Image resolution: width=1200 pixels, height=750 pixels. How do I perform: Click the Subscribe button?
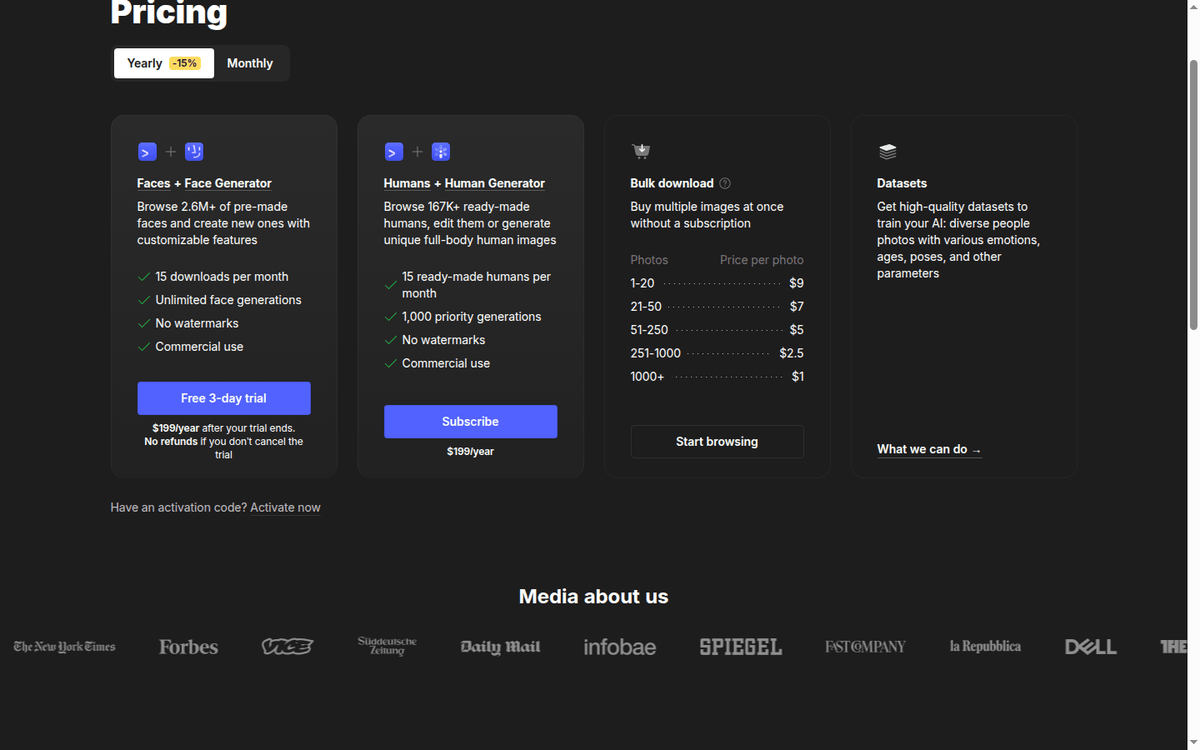click(x=470, y=421)
